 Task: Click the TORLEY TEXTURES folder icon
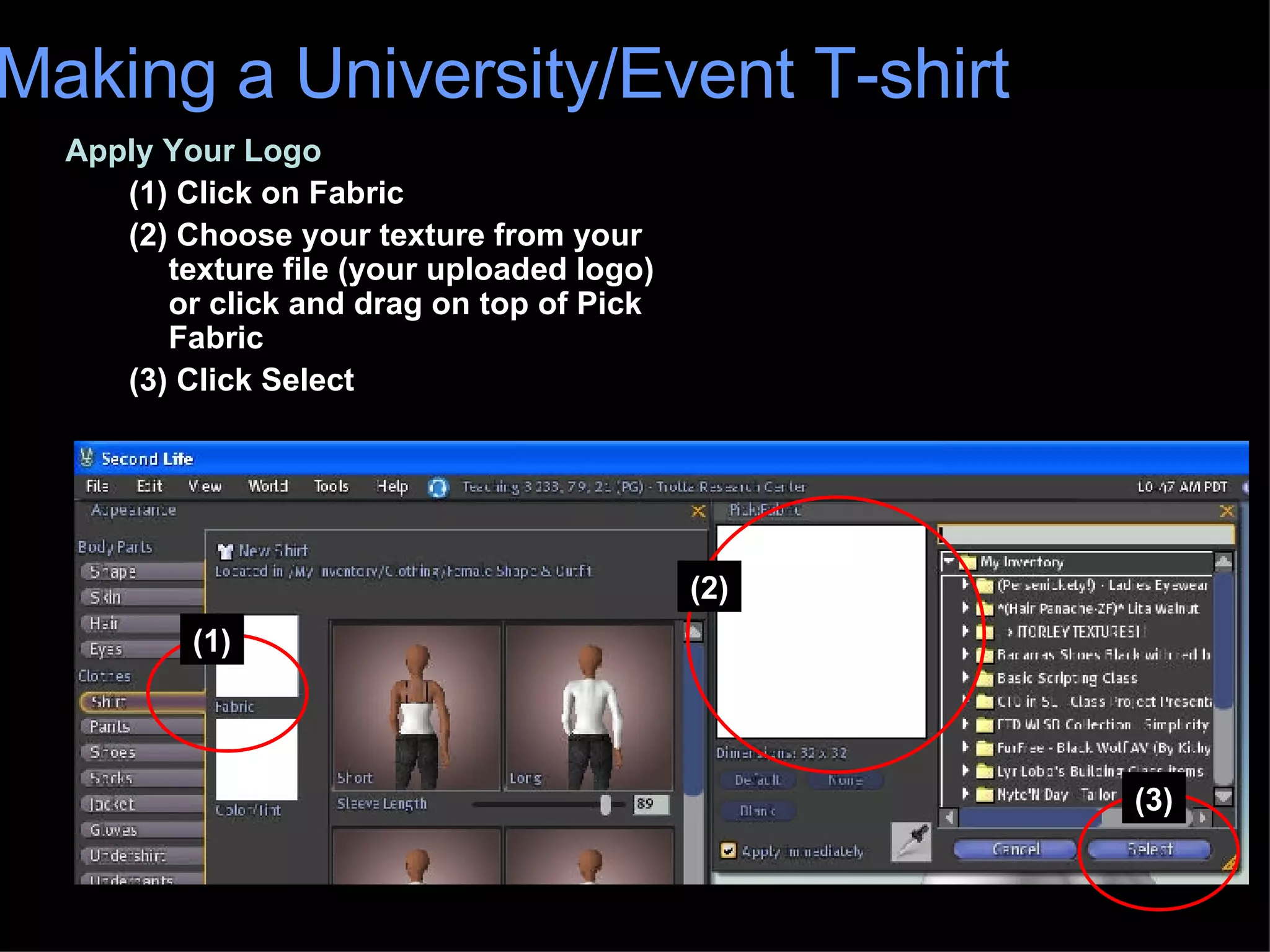(985, 632)
